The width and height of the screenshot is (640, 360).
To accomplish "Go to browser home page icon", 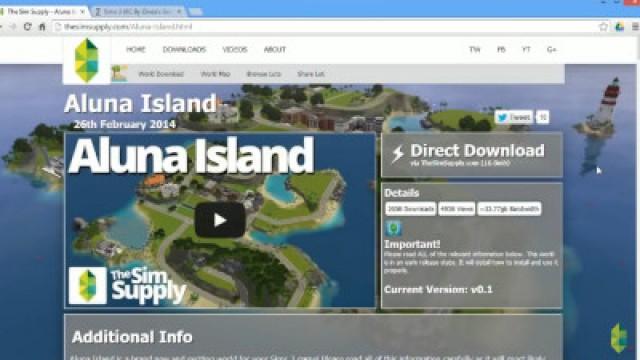I will coord(42,27).
